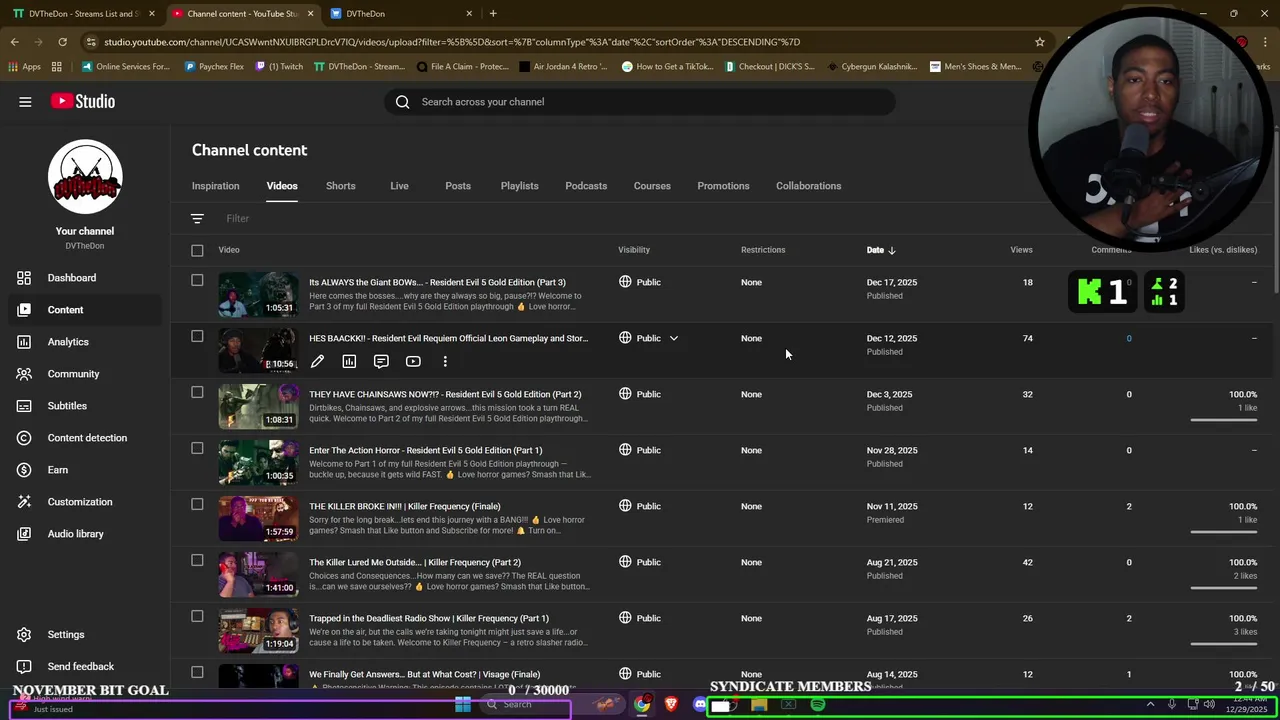1280x720 pixels.
Task: Expand visibility dropdown arrow on HES BAACKK row
Action: pos(674,338)
